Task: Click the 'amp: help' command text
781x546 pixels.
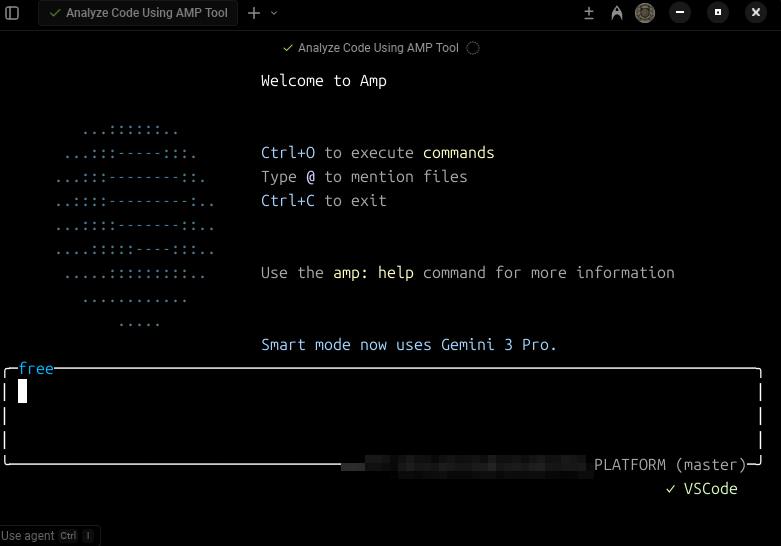Action: [x=373, y=273]
